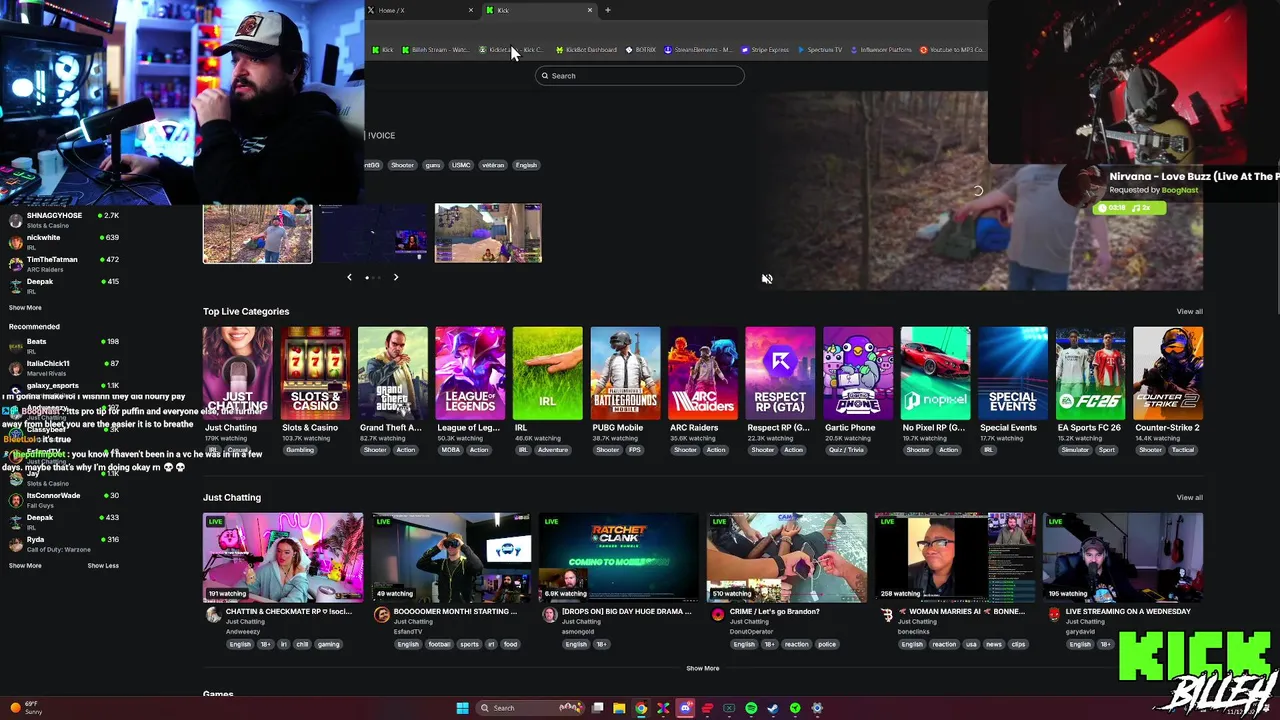Open nickwhite channel in sidebar
Image resolution: width=1280 pixels, height=720 pixels.
pos(64,241)
